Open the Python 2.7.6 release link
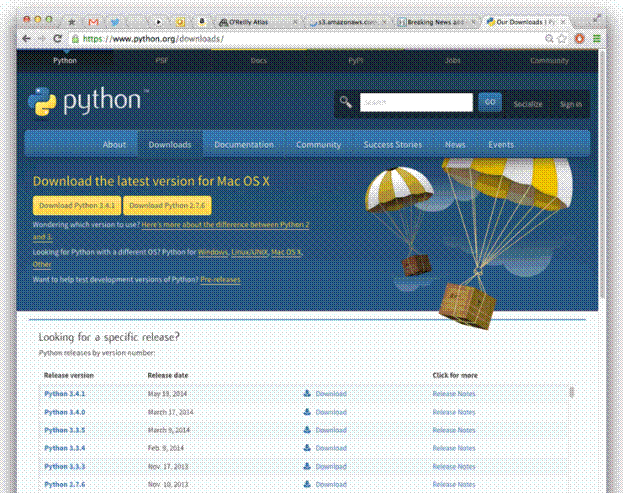 [x=64, y=484]
